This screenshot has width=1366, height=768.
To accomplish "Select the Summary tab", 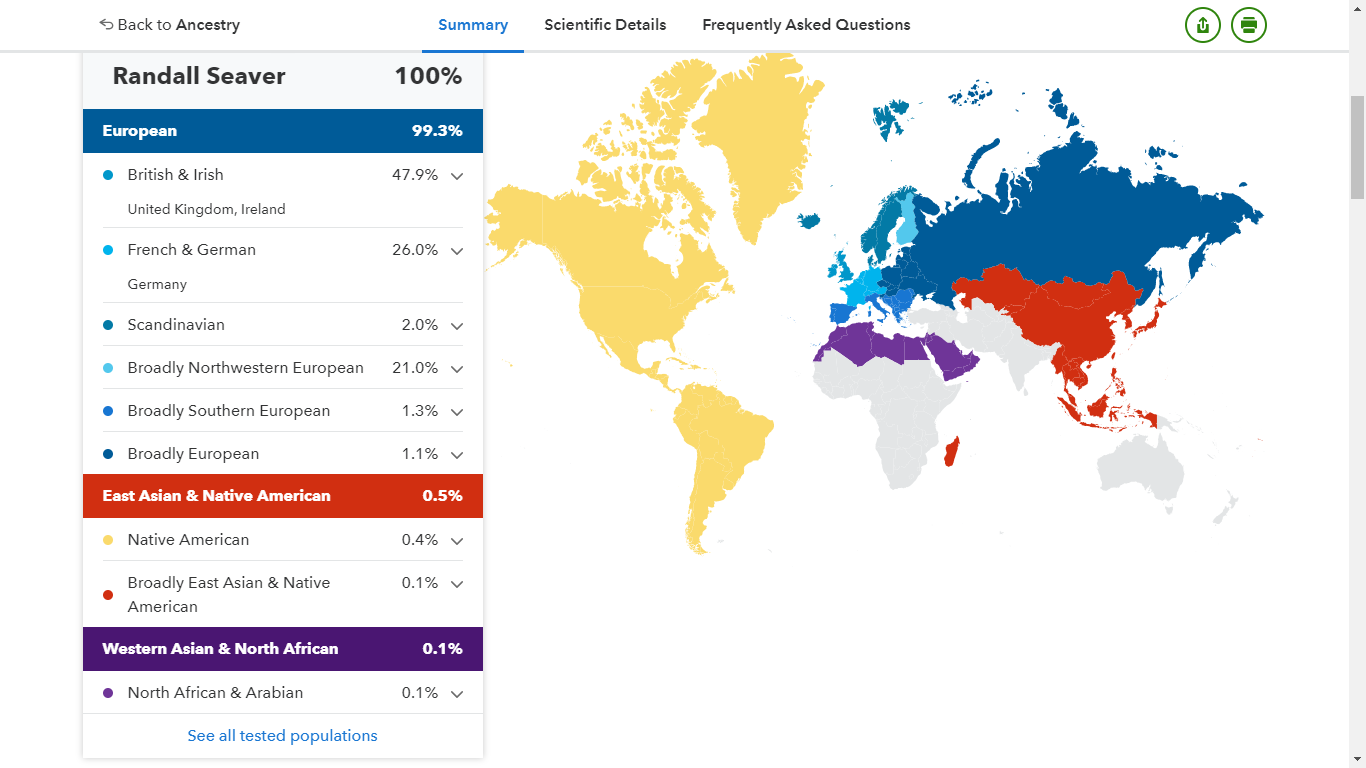I will [x=473, y=25].
